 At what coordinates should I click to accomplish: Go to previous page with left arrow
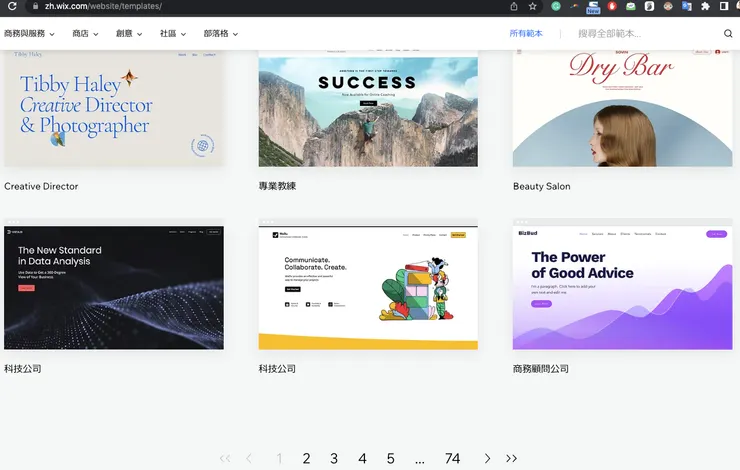pyautogui.click(x=249, y=458)
